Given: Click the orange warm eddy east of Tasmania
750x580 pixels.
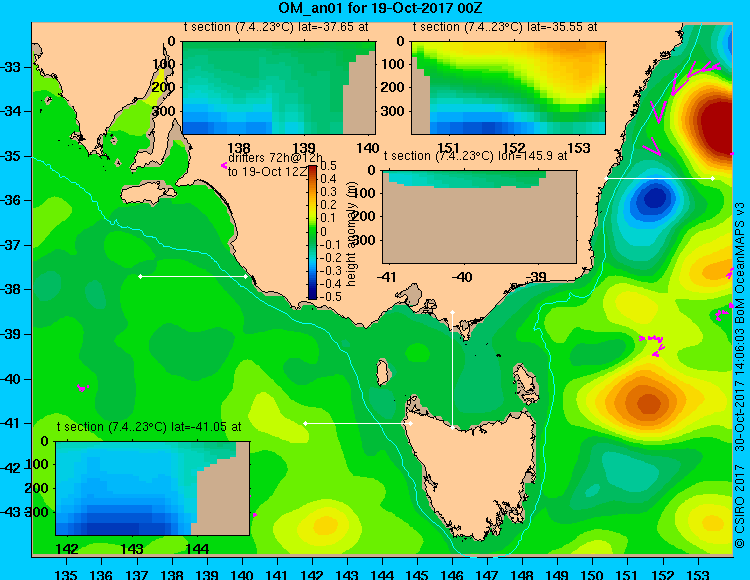Looking at the screenshot, I should click(x=648, y=403).
